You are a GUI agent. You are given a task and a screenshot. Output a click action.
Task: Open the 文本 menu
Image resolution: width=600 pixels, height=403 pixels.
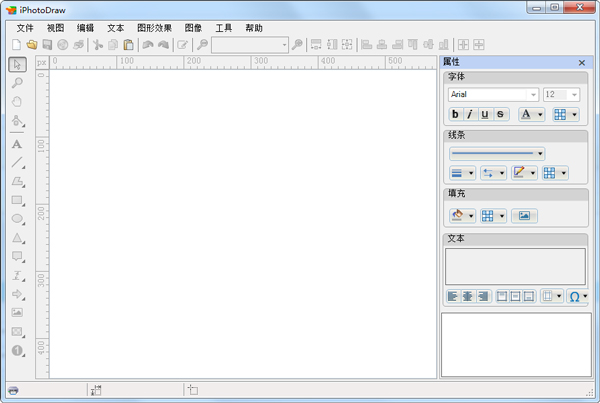116,28
